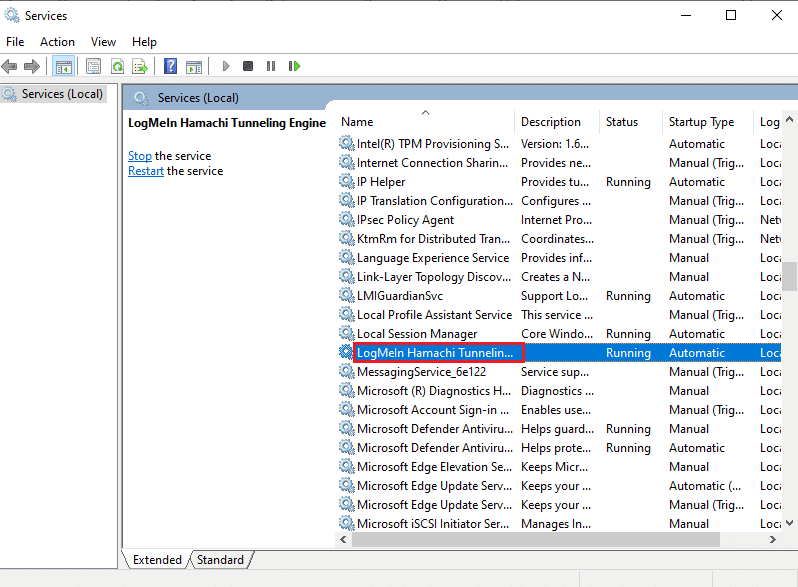This screenshot has height=587, width=798.
Task: Select Services (Local) tree node
Action: click(x=54, y=94)
